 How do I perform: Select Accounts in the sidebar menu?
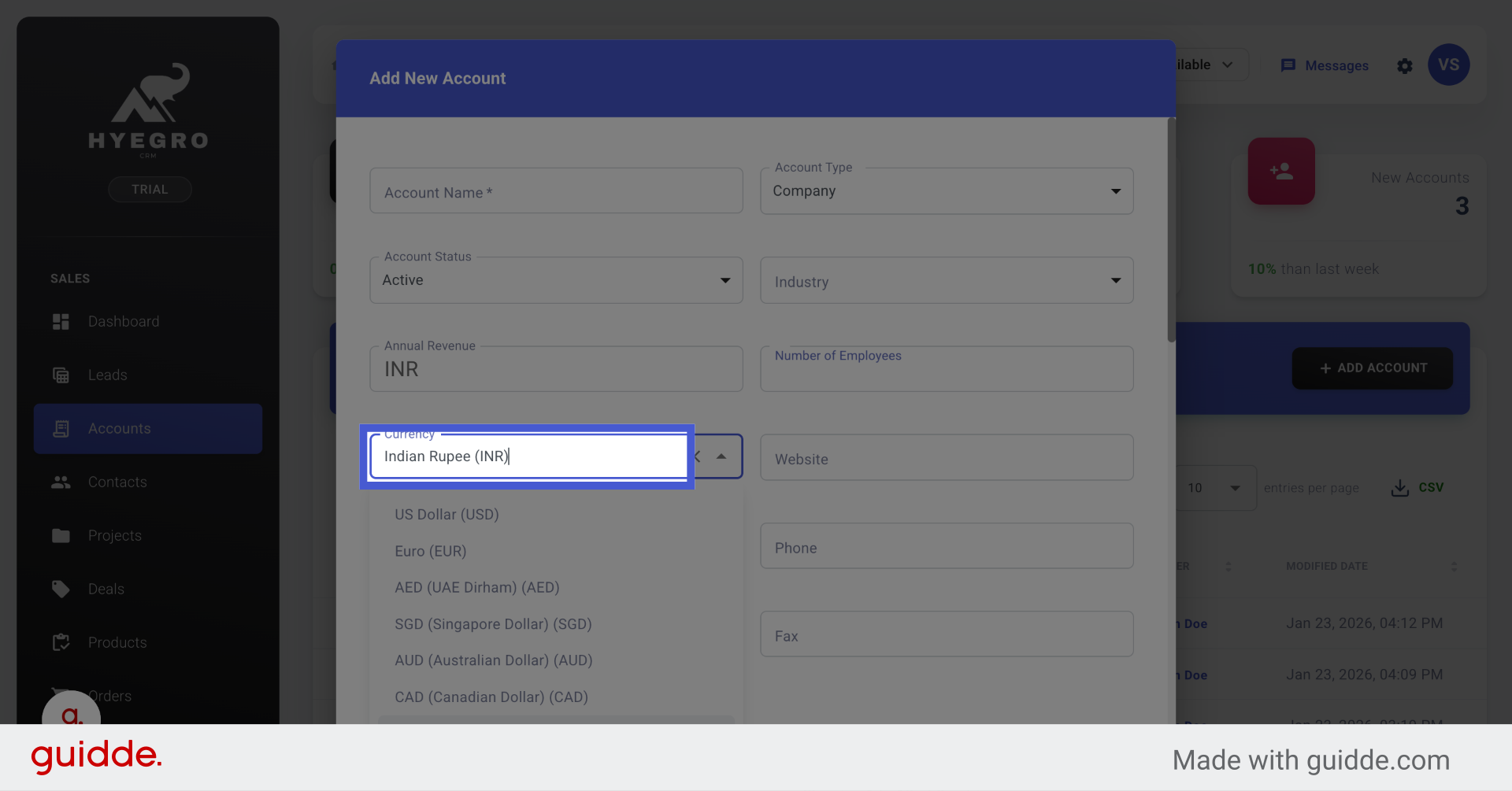click(x=119, y=428)
